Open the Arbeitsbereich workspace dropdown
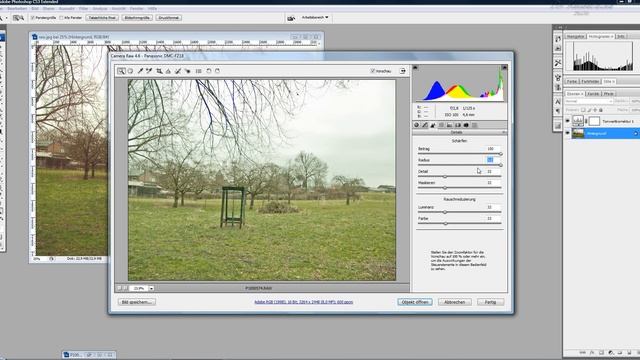 pyautogui.click(x=315, y=18)
